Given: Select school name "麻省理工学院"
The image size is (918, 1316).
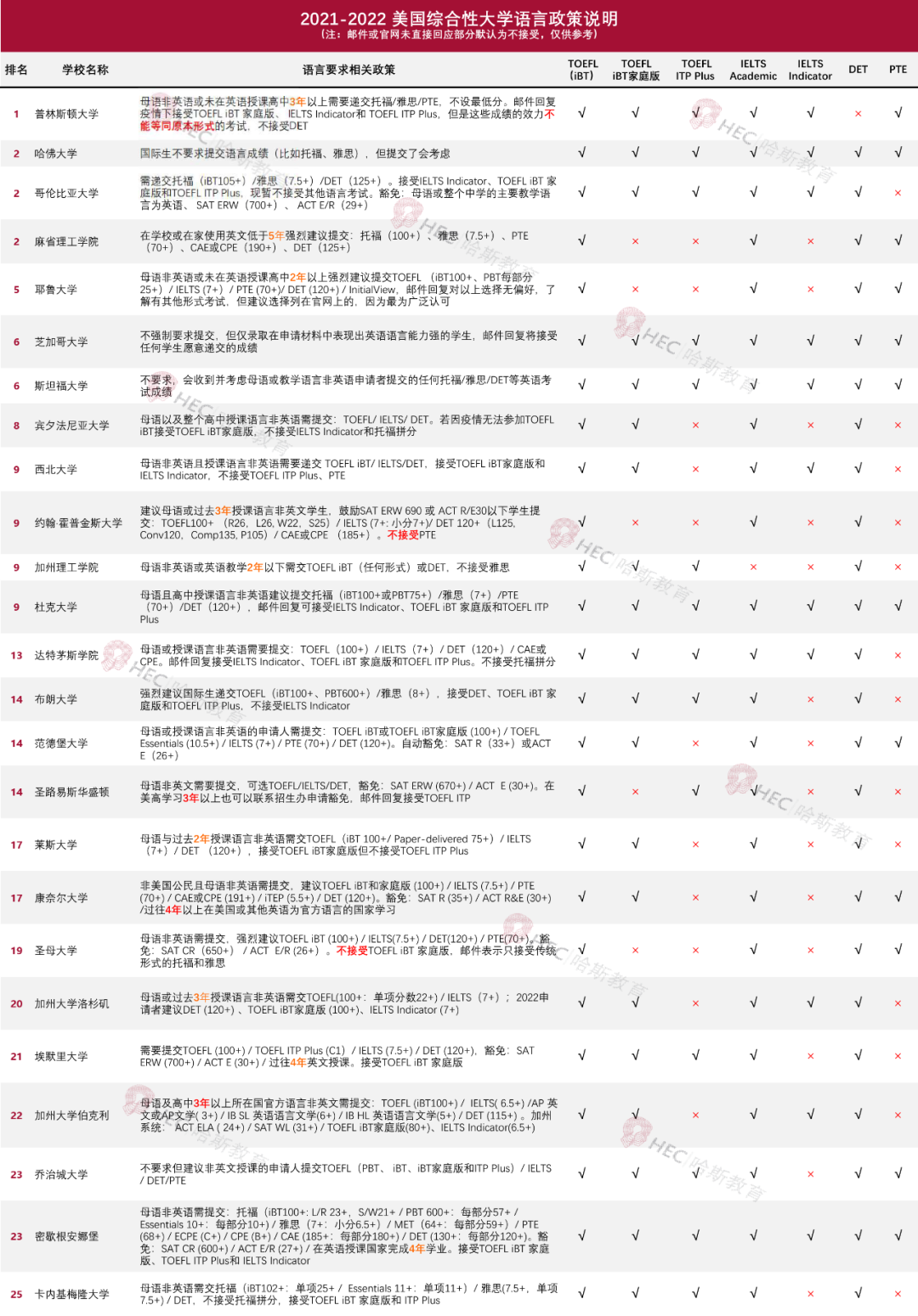Looking at the screenshot, I should pos(66,241).
